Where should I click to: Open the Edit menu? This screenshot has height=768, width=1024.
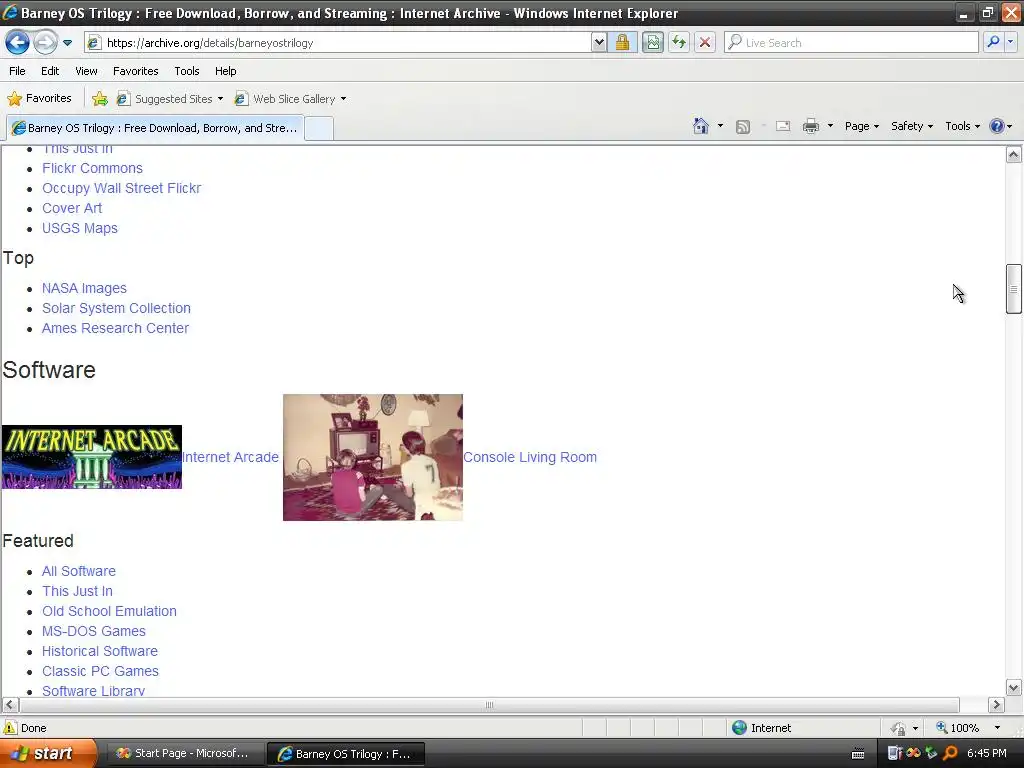[50, 71]
